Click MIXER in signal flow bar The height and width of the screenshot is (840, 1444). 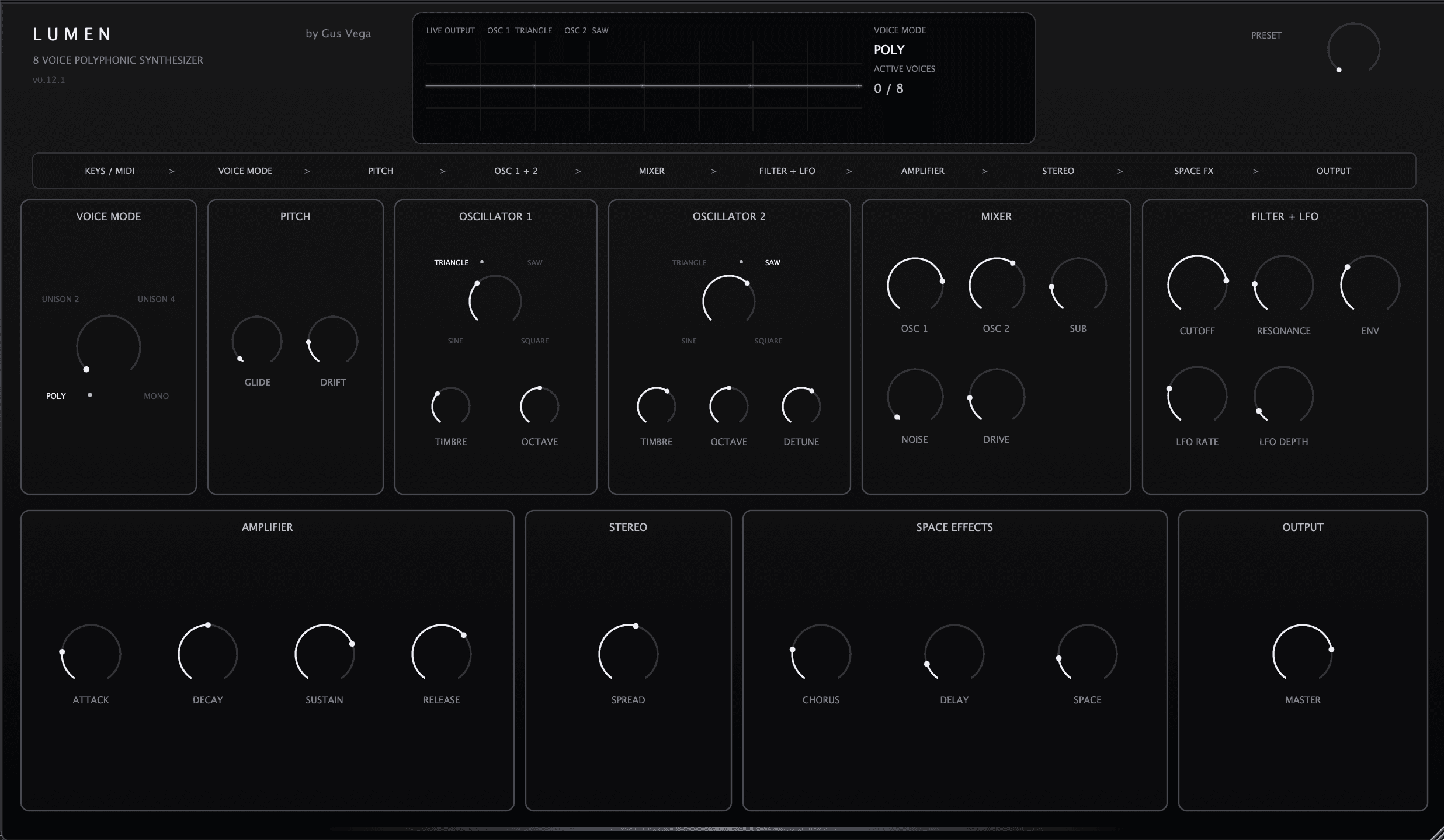pos(651,171)
